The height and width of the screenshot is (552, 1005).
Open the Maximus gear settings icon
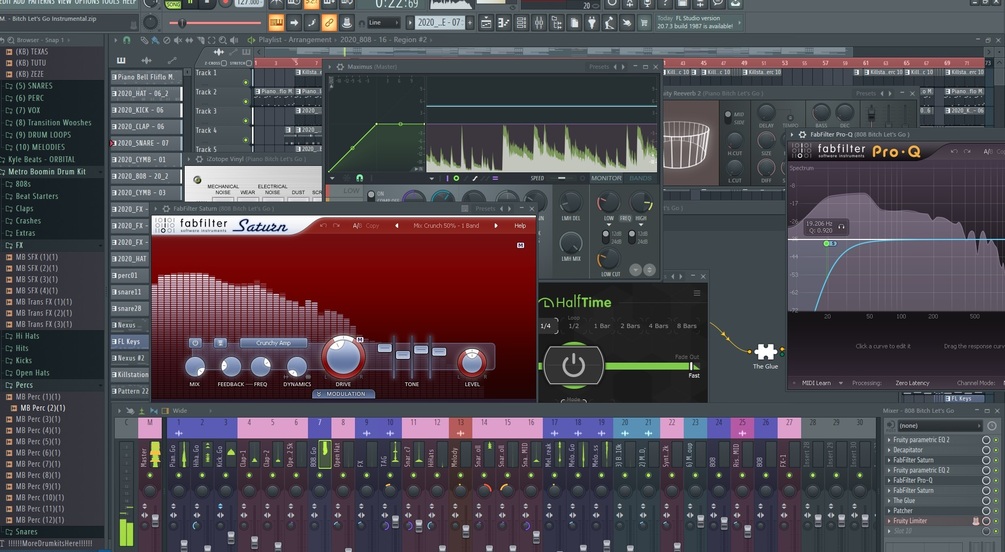pyautogui.click(x=340, y=67)
